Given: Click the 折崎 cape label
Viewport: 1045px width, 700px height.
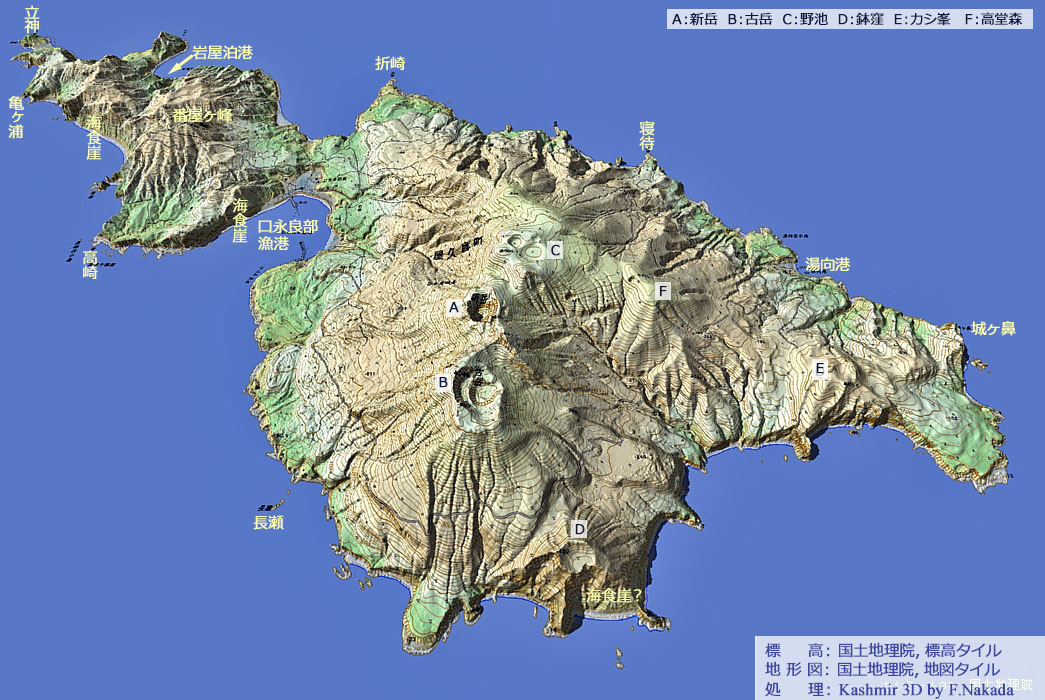Looking at the screenshot, I should (x=390, y=63).
